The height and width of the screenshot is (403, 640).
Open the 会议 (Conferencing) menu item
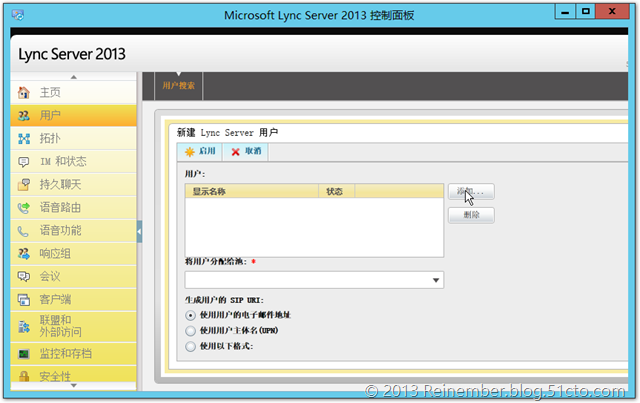[x=51, y=276]
